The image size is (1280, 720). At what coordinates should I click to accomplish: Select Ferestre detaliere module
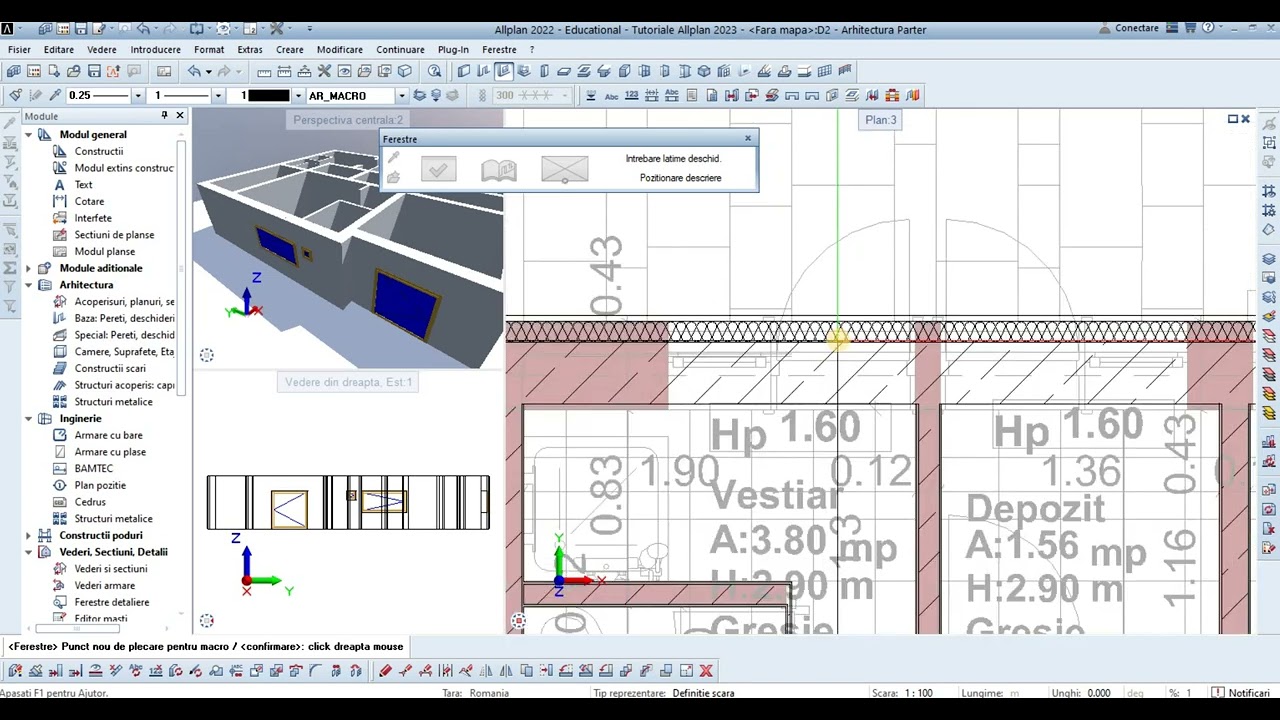point(111,602)
